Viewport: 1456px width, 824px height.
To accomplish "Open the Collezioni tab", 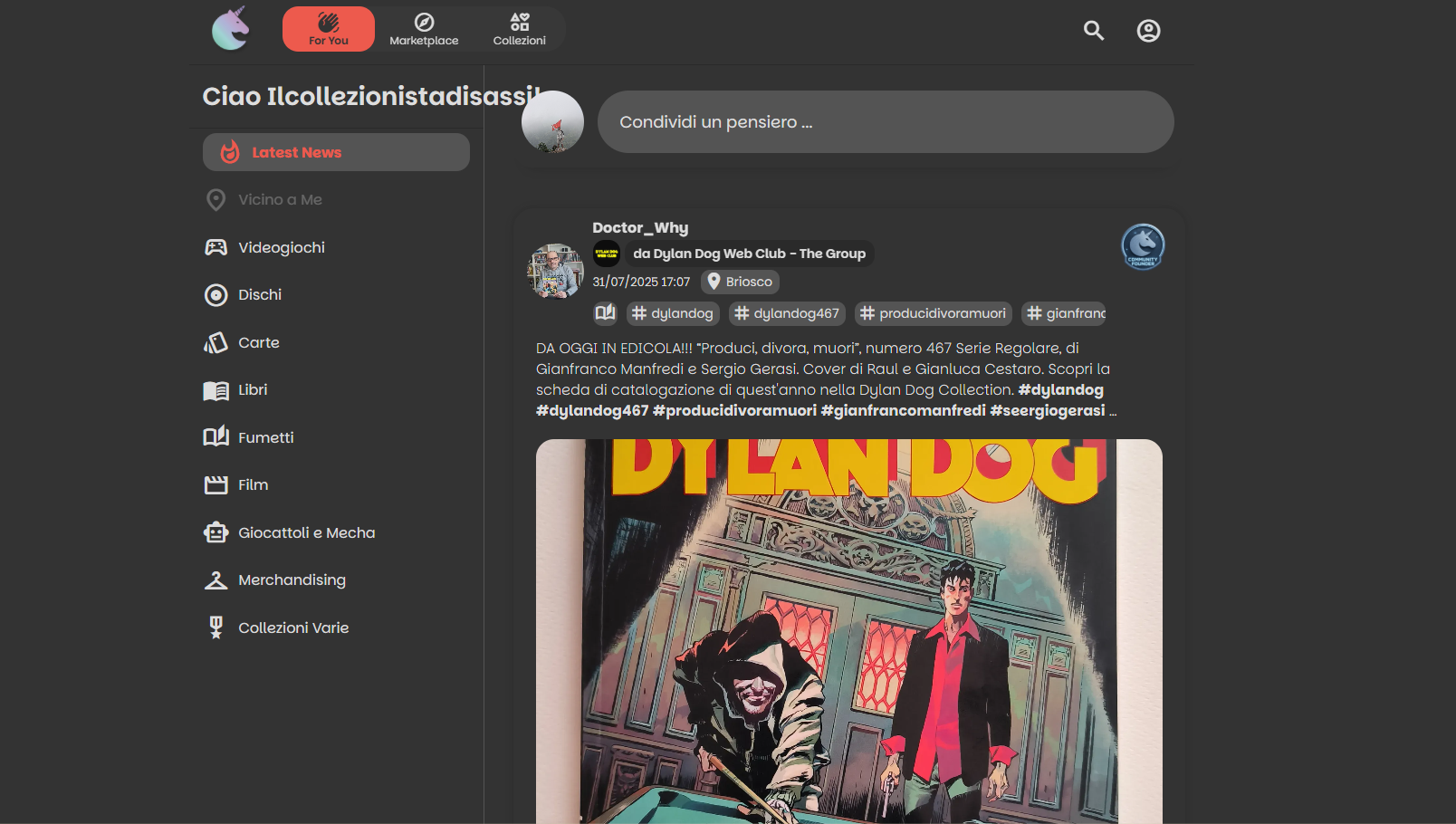I will [x=520, y=29].
